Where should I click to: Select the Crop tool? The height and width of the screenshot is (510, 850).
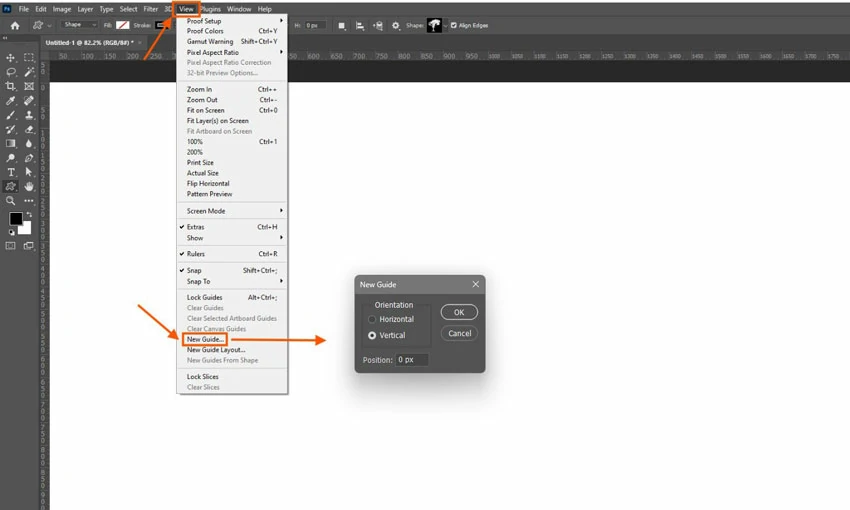11,87
